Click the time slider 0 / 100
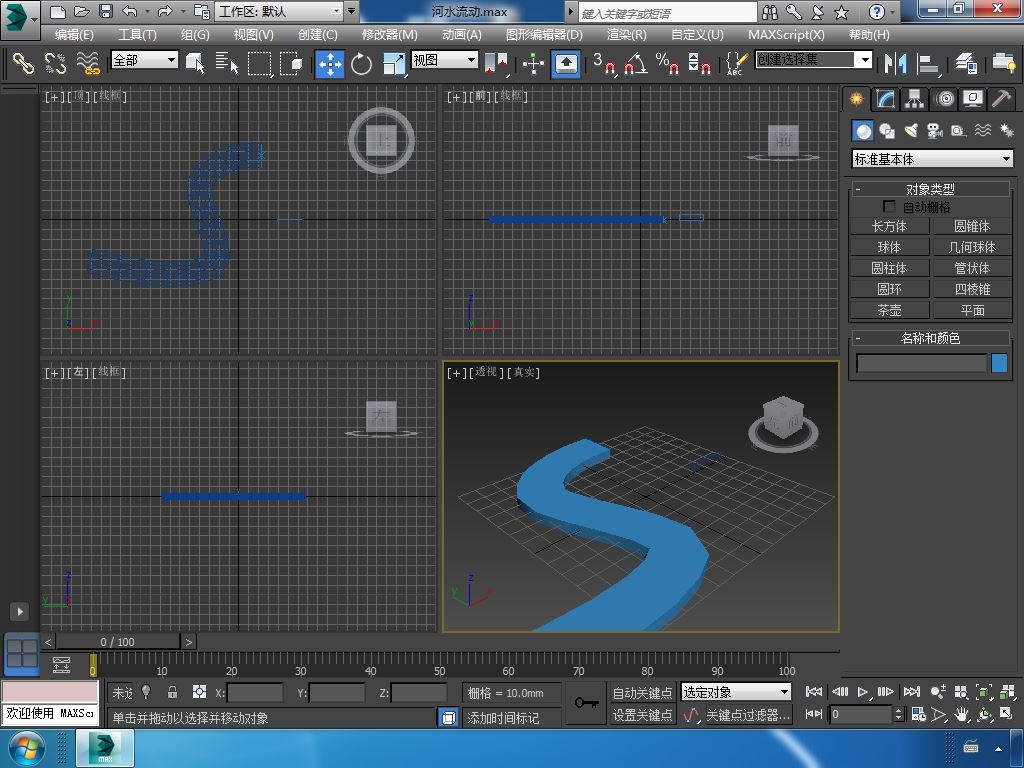1024x768 pixels. [118, 642]
